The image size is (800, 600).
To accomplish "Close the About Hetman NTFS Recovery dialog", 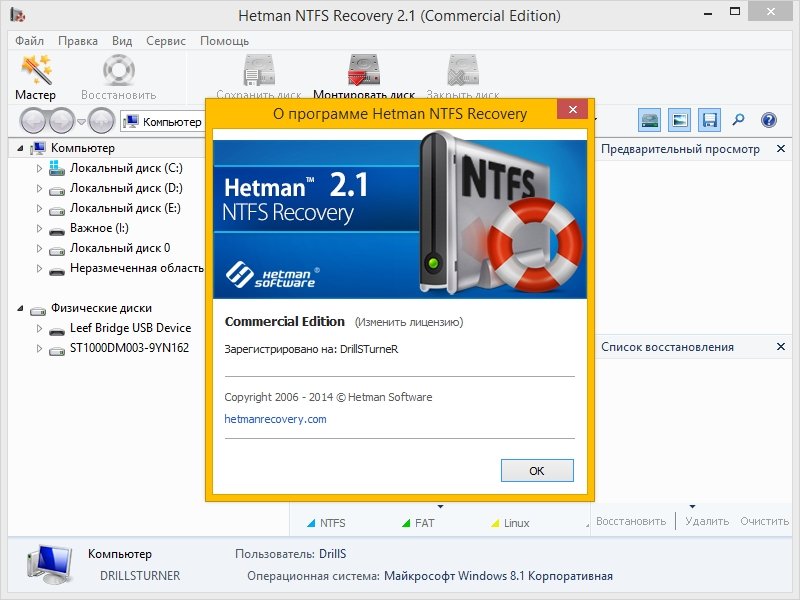I will (x=573, y=109).
